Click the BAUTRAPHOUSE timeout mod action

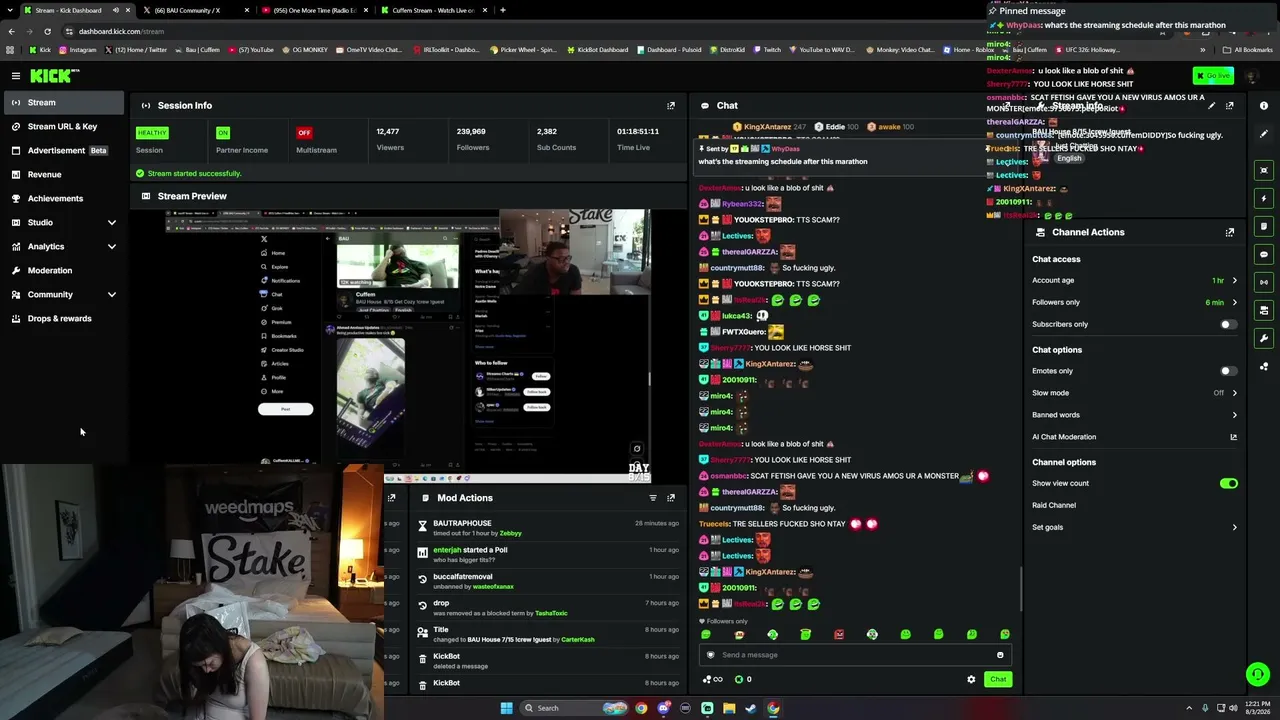point(548,528)
